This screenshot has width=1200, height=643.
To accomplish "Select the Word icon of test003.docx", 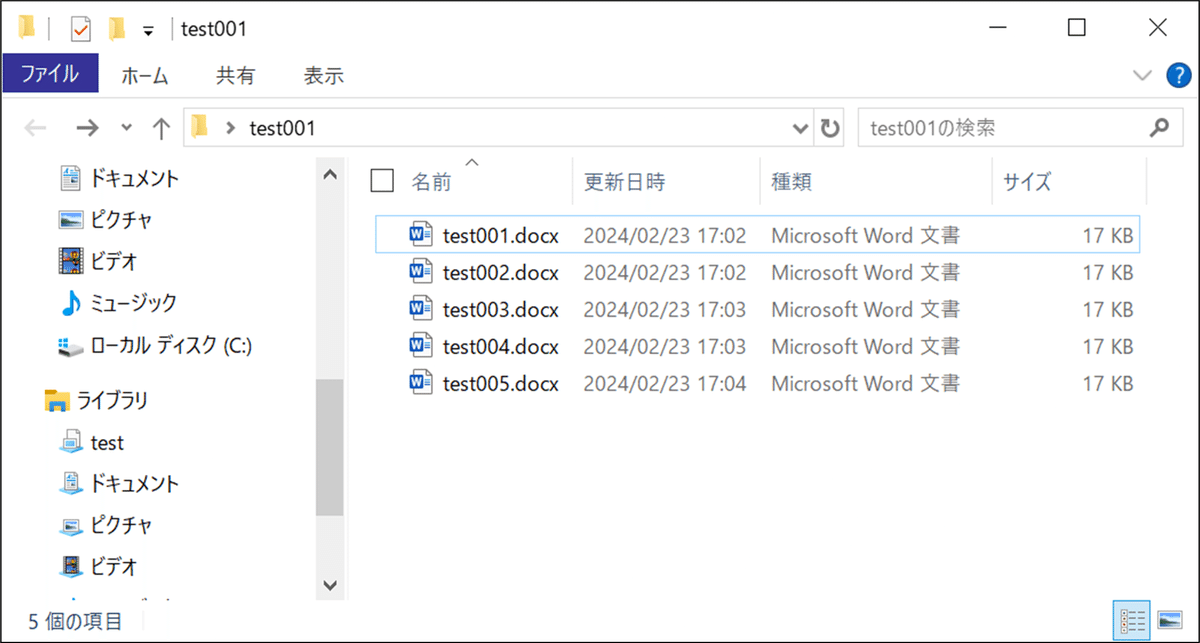I will point(421,309).
